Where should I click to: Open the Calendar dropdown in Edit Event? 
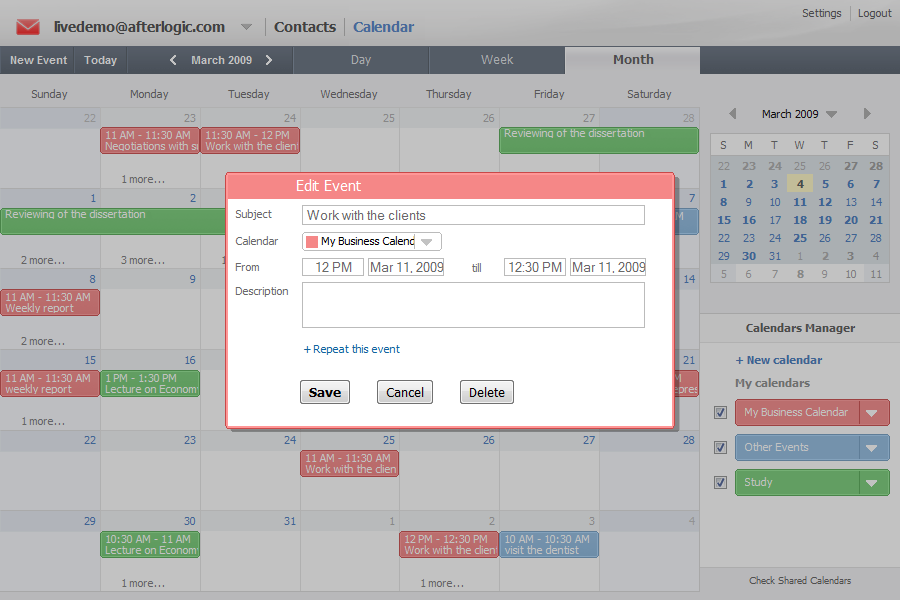point(427,242)
